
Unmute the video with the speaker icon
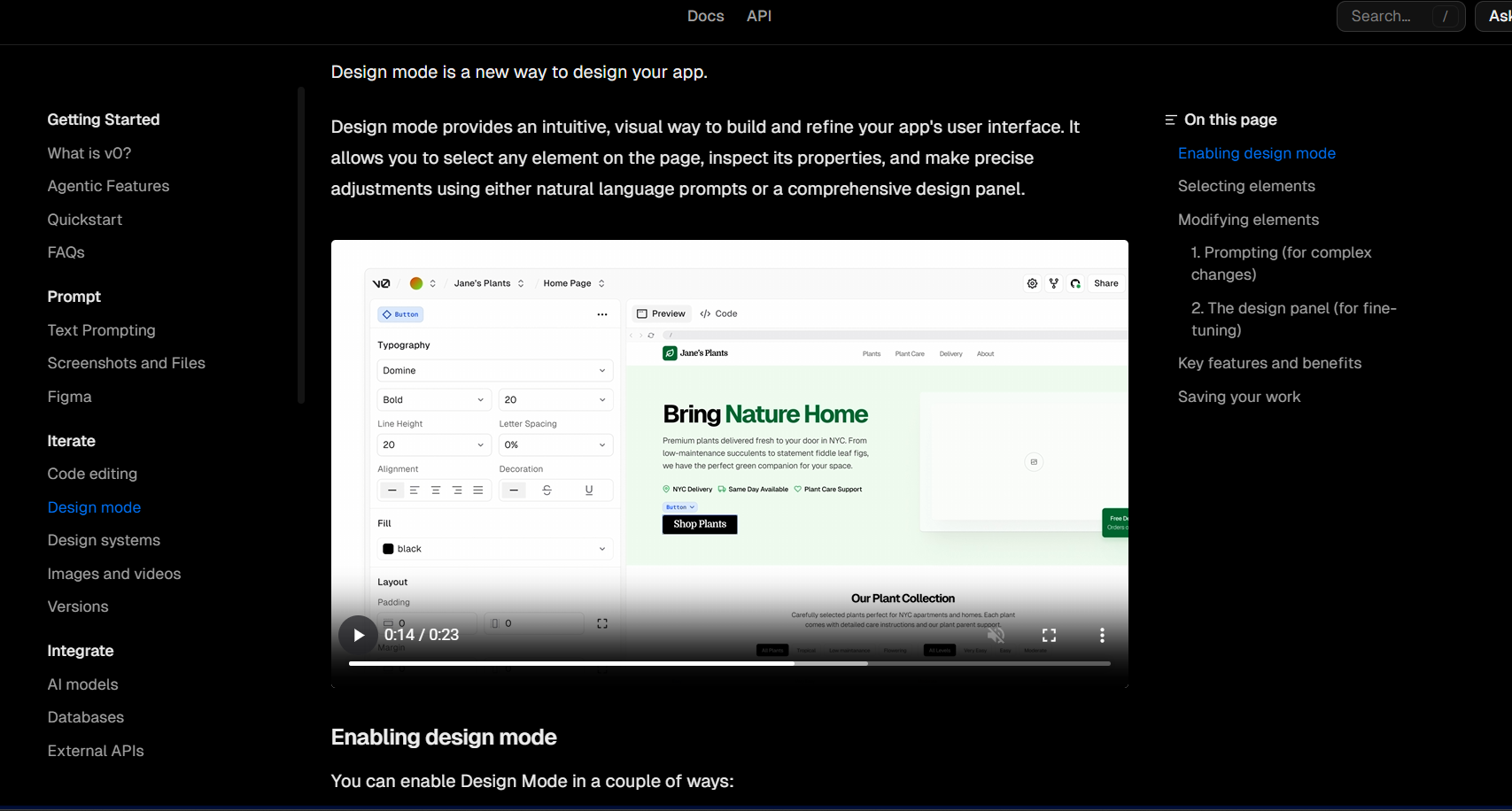tap(996, 635)
